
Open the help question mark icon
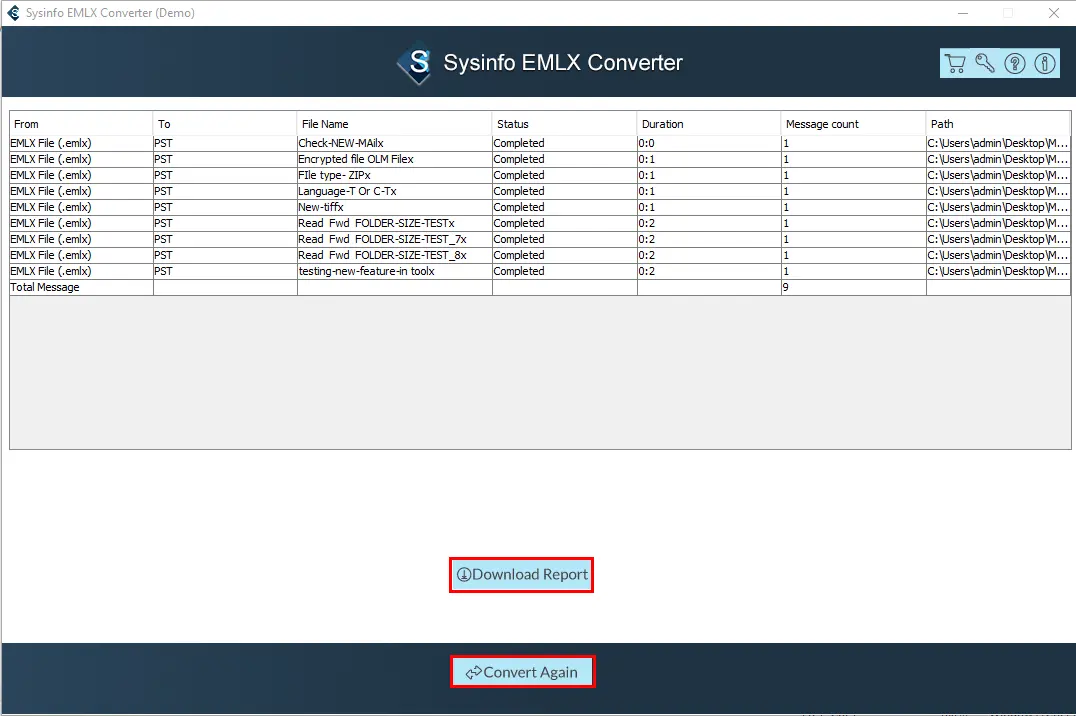1015,63
